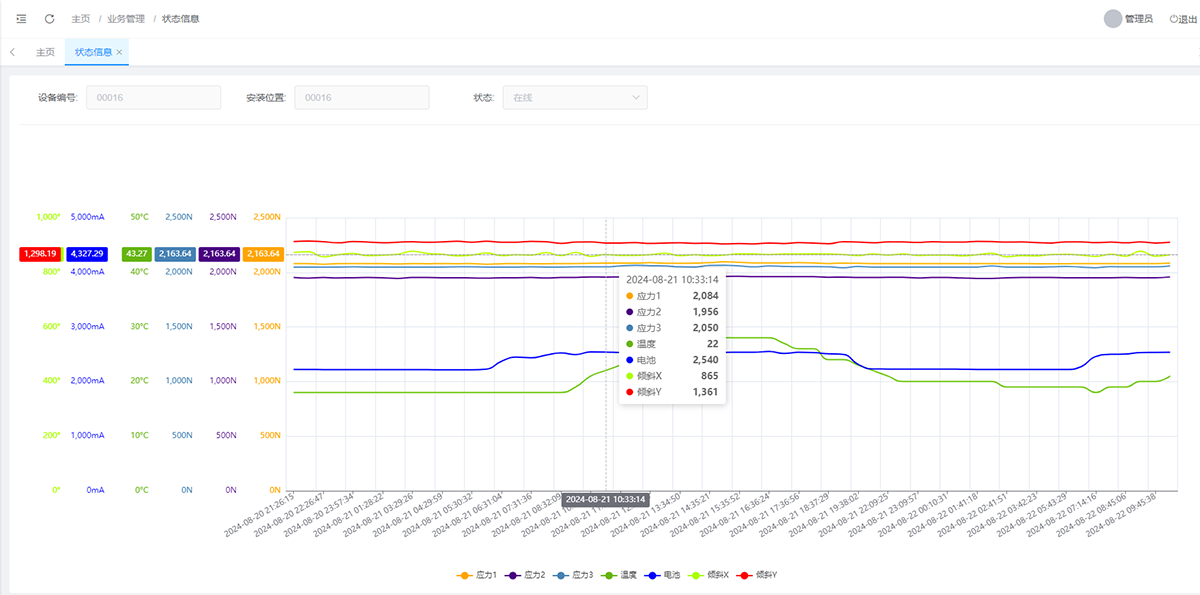Expand status select via chevron arrow
1200x595 pixels.
pos(635,98)
